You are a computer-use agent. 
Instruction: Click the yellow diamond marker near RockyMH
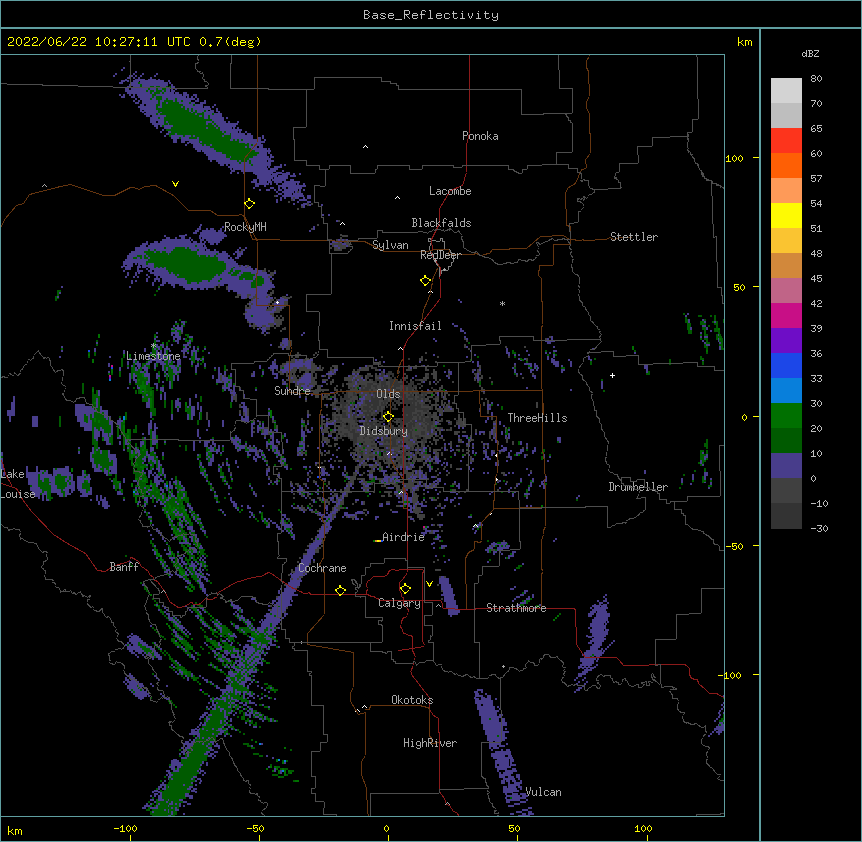pos(250,204)
